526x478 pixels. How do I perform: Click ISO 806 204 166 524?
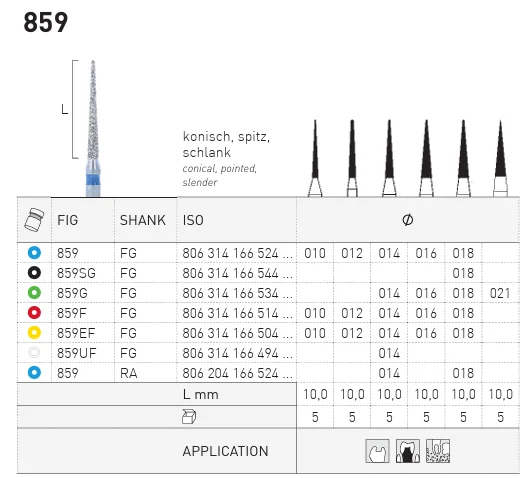click(238, 373)
